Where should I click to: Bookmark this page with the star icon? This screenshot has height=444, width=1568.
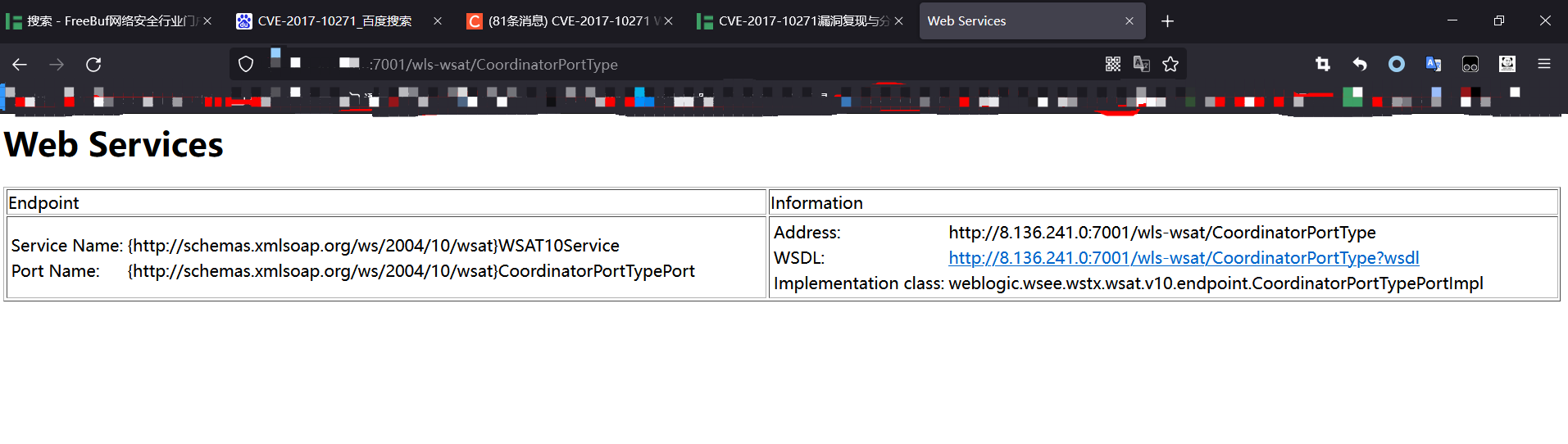point(1170,64)
